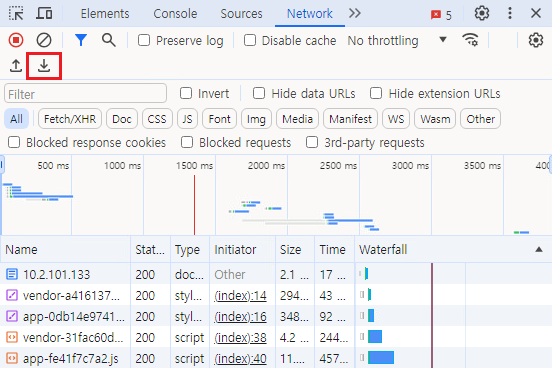Clear the network log
This screenshot has height=368, width=552.
pyautogui.click(x=44, y=40)
